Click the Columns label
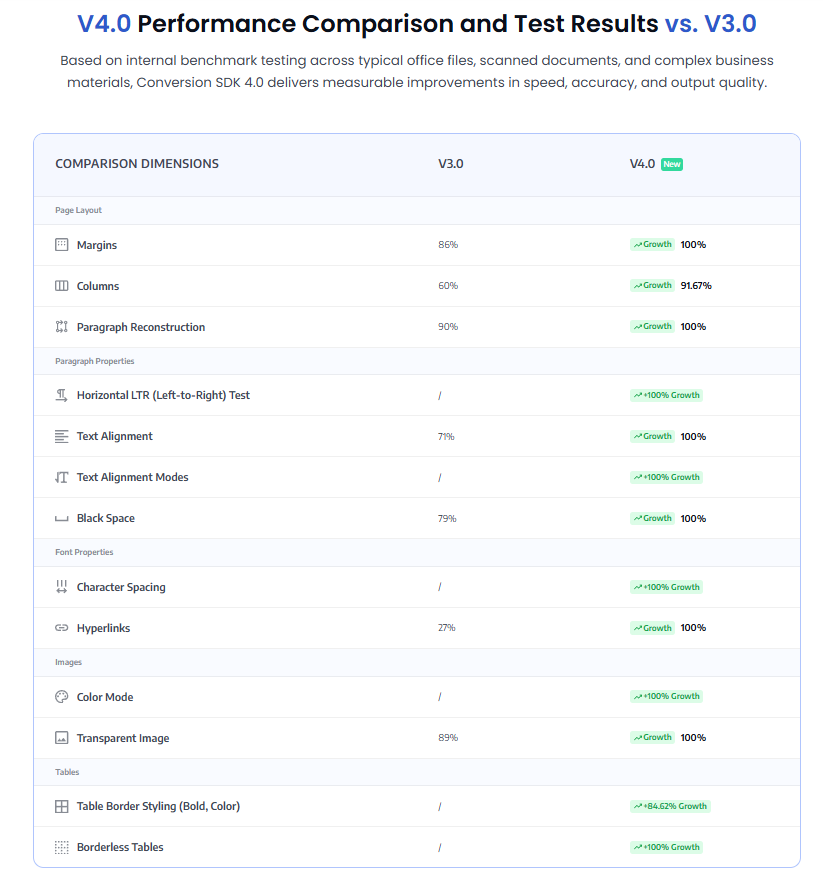 (98, 286)
